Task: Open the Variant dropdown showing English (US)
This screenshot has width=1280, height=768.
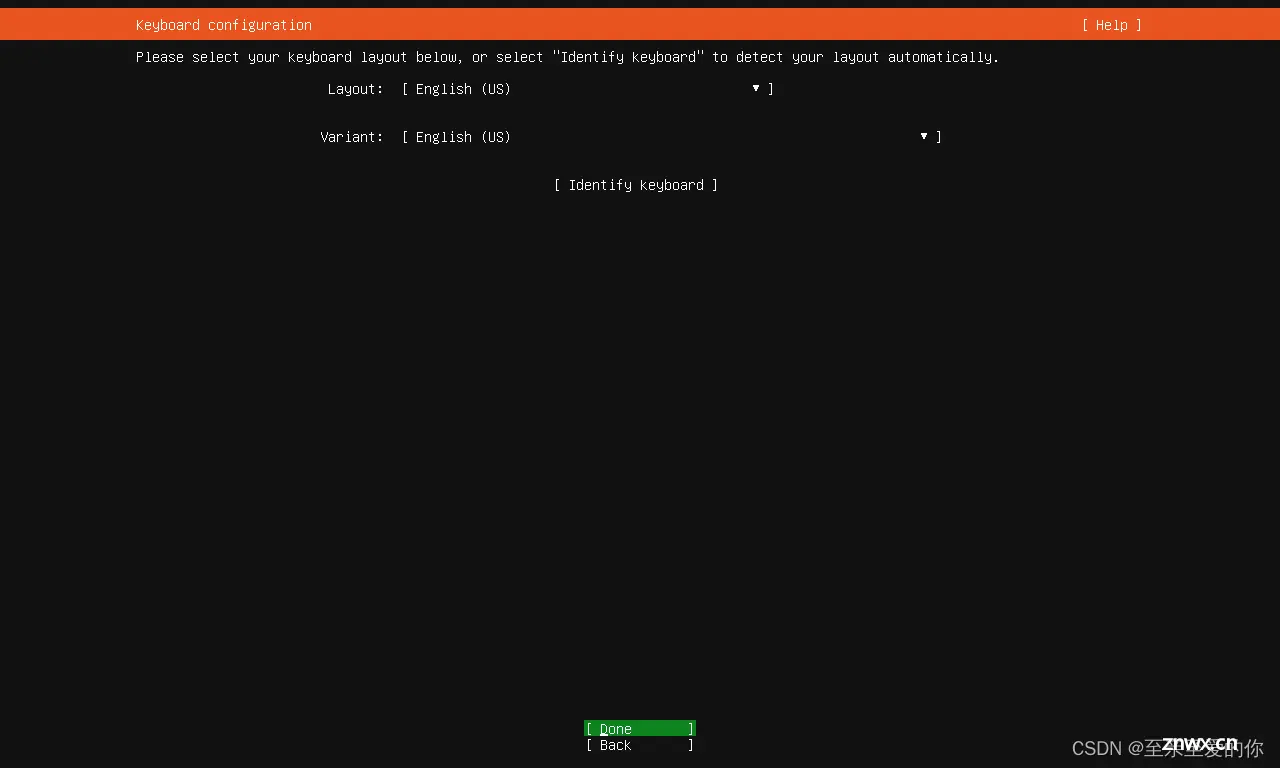Action: pos(671,137)
